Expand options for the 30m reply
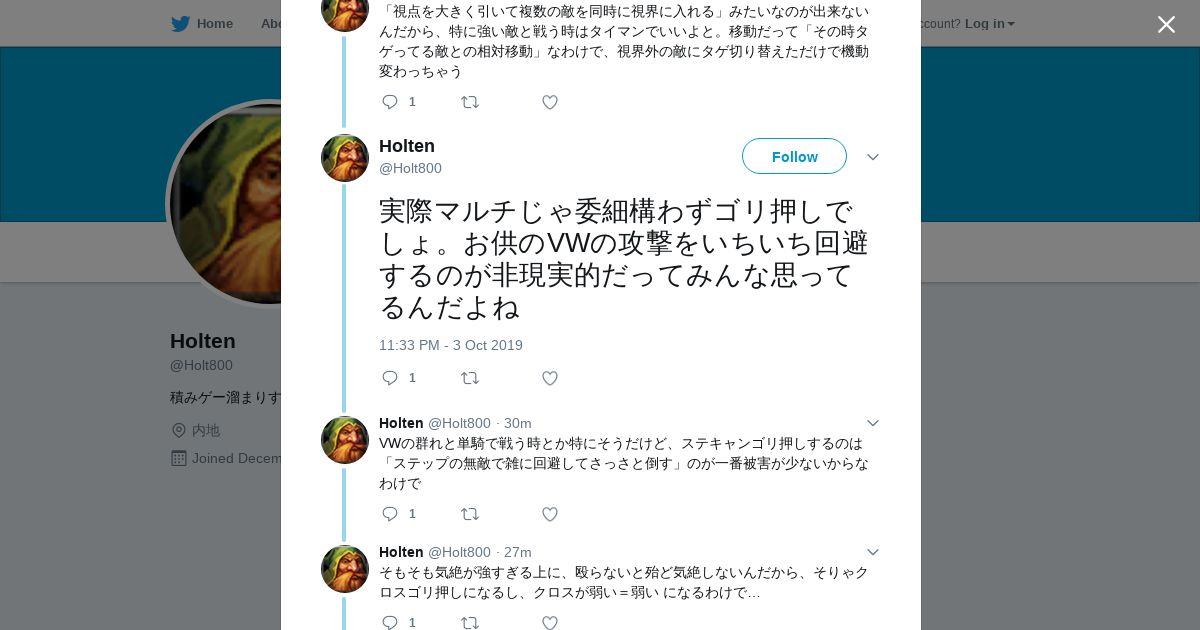Screen dimensions: 1200x630 pos(872,423)
